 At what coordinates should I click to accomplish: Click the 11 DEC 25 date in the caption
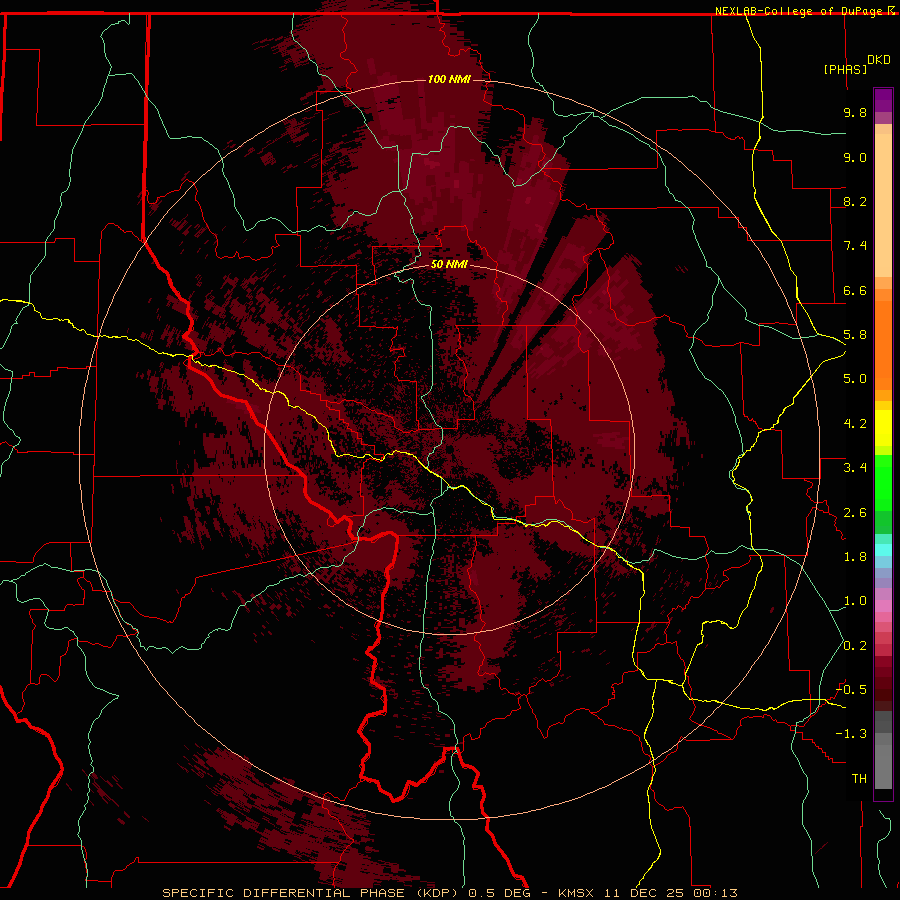tap(643, 893)
